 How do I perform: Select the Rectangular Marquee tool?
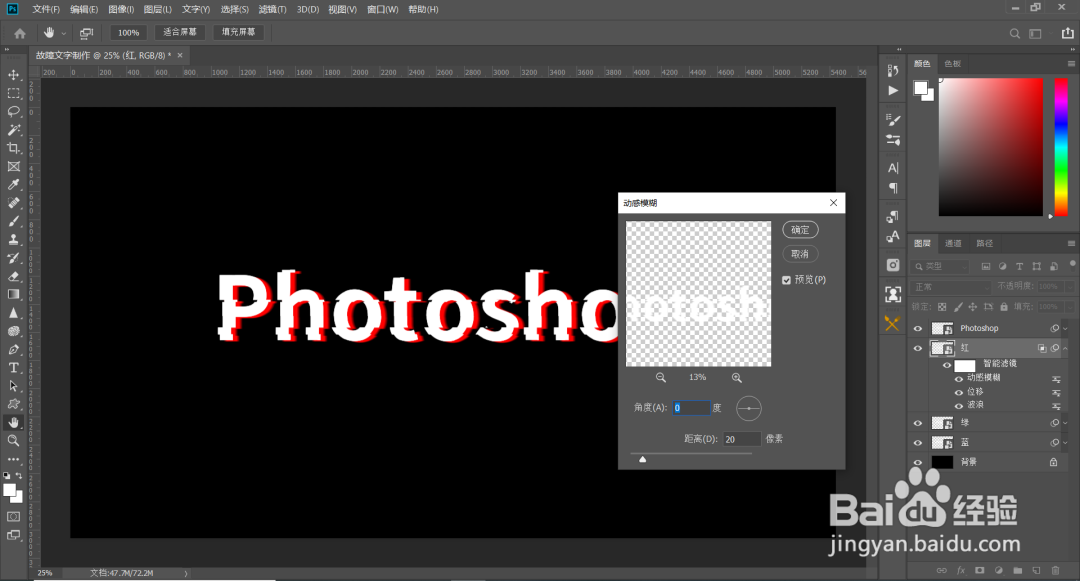coord(13,93)
